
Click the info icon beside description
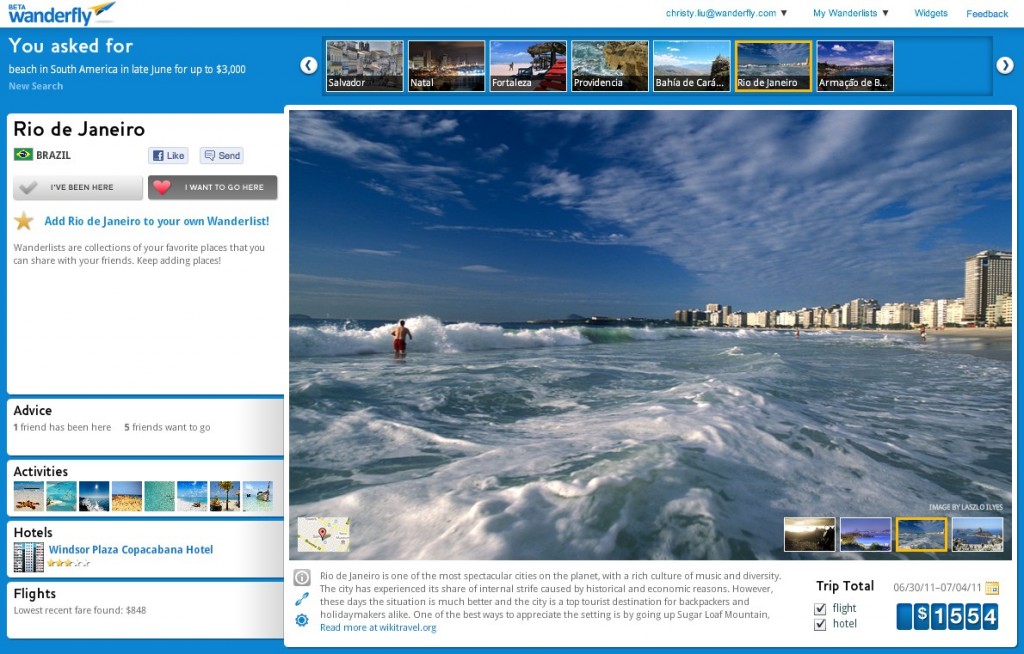click(302, 578)
